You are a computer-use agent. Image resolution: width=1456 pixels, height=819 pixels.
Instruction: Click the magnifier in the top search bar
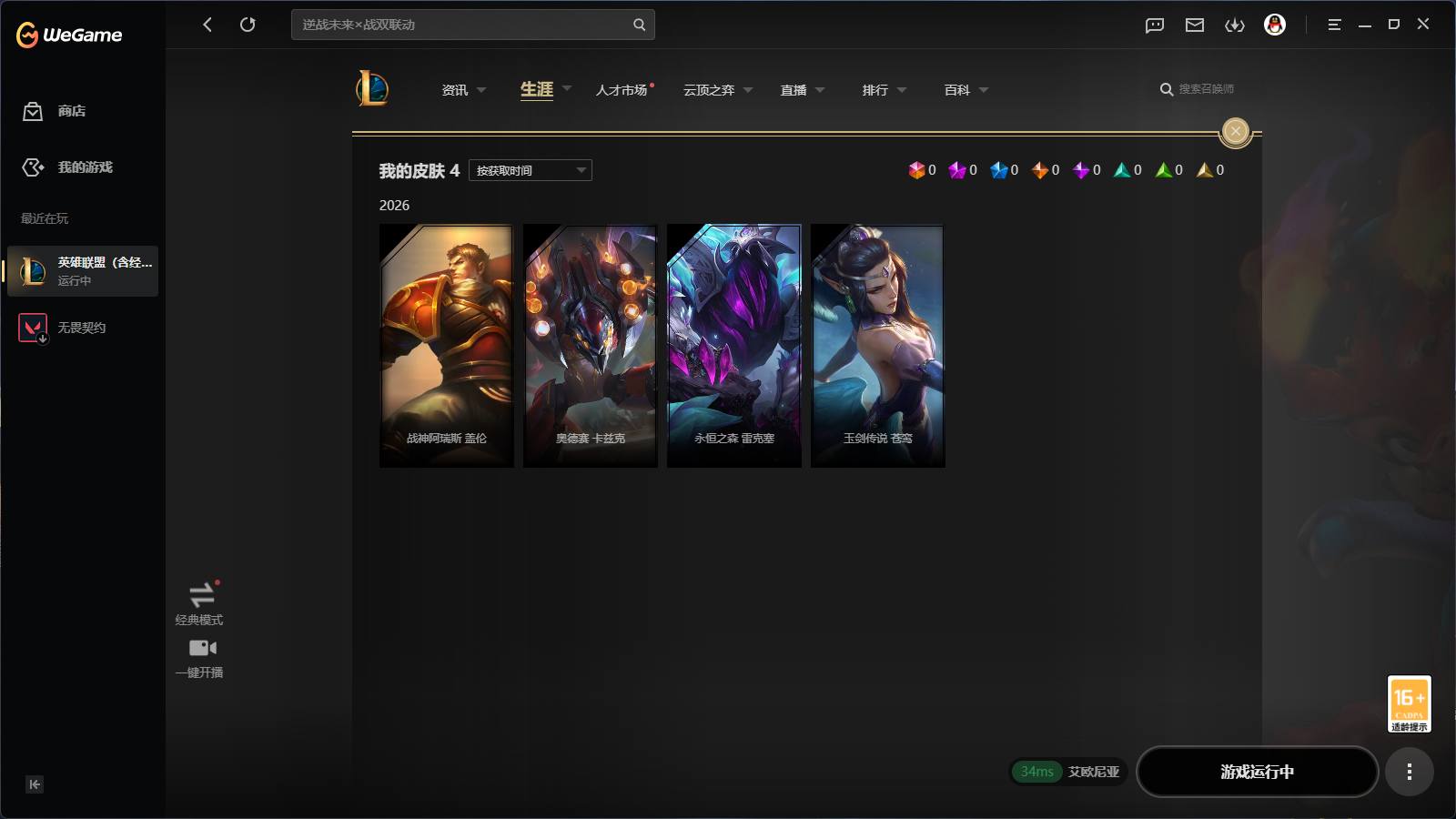point(639,25)
